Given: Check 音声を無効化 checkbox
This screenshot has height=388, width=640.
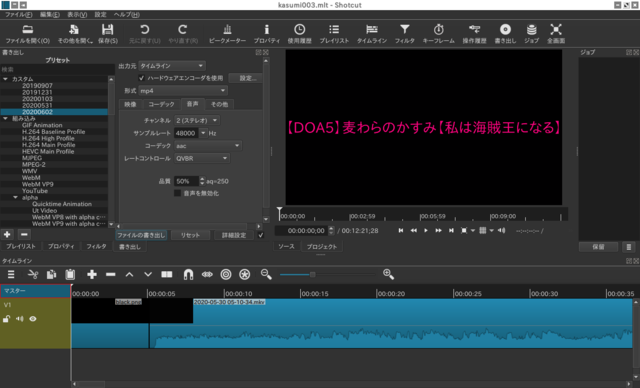Looking at the screenshot, I should click(178, 193).
